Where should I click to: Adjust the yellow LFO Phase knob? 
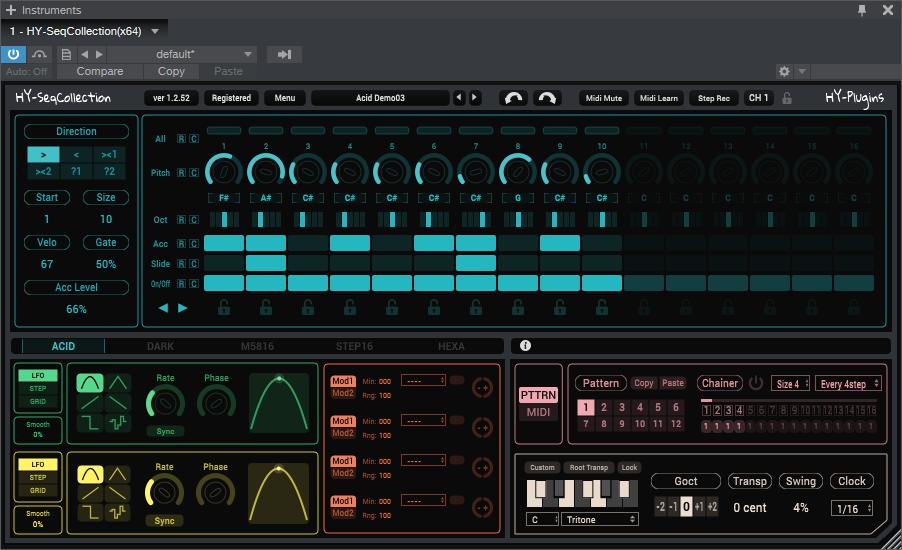point(215,492)
